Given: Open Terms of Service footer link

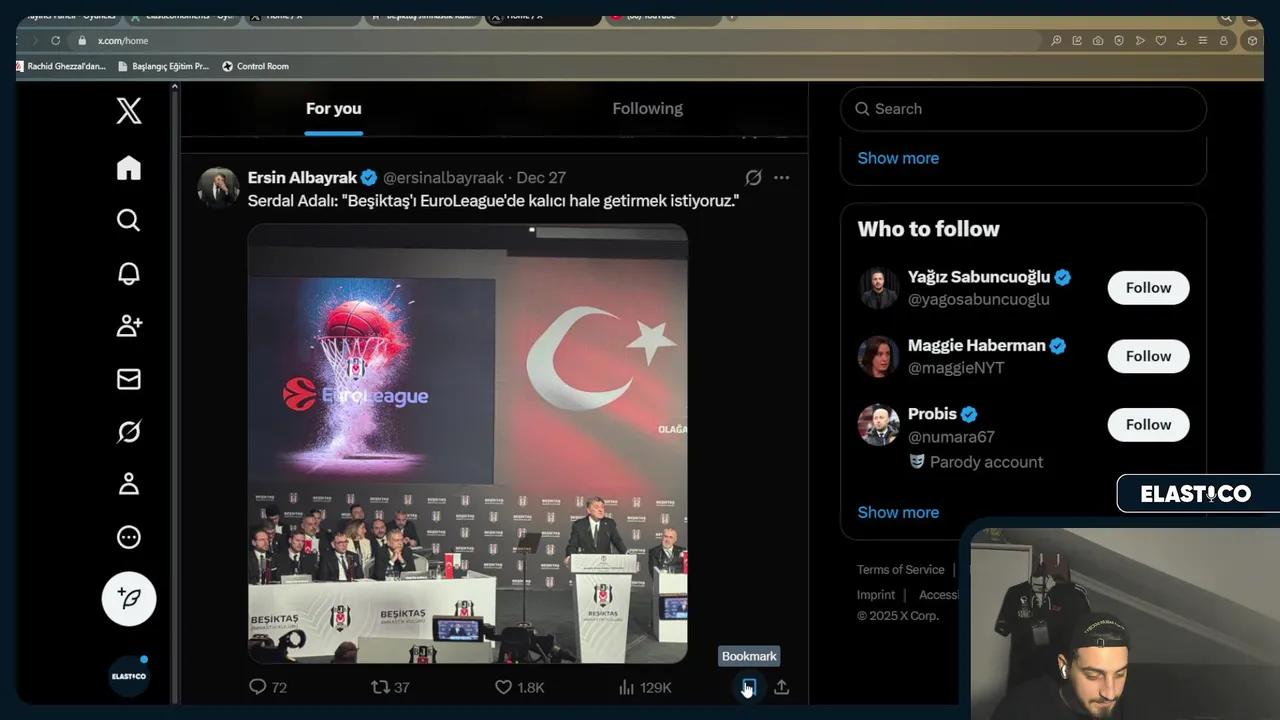Looking at the screenshot, I should 900,569.
